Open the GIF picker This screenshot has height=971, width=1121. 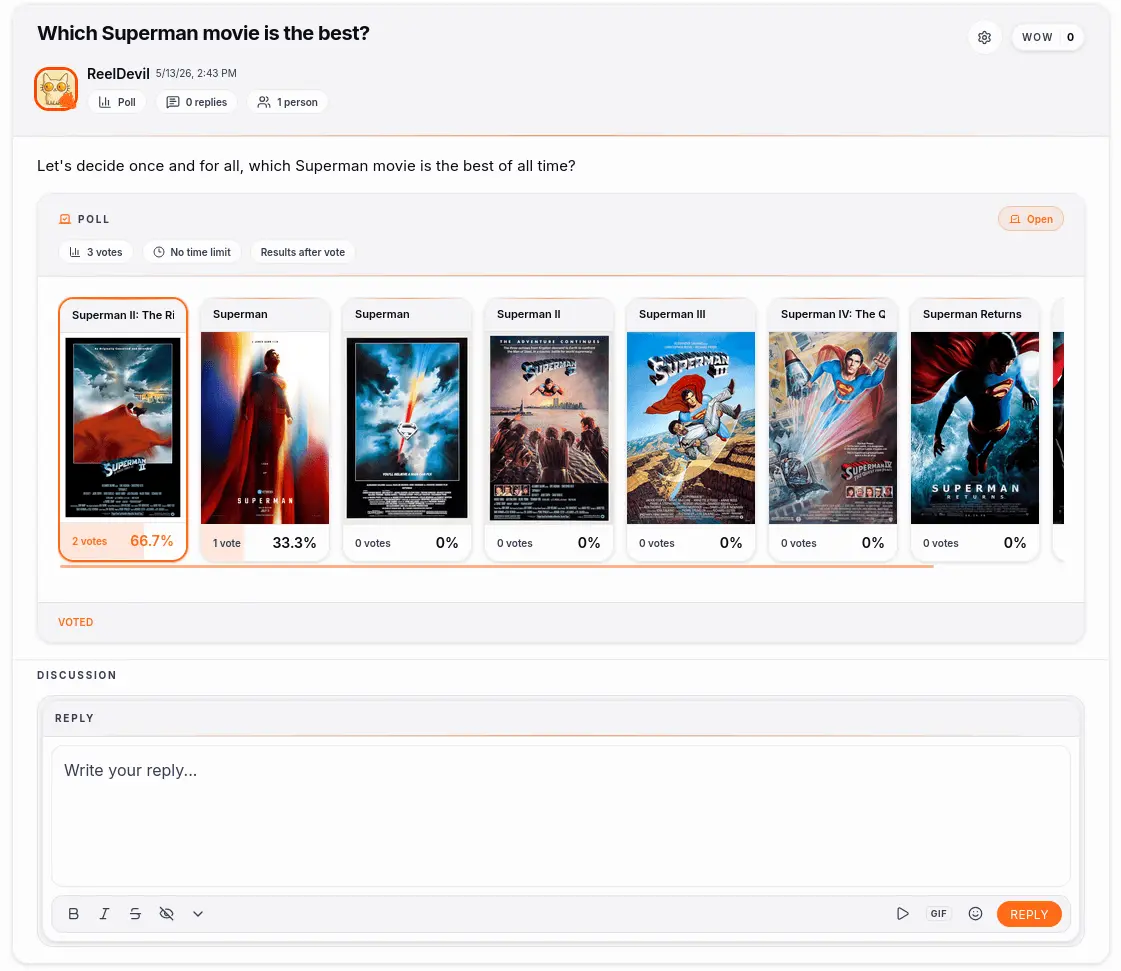[x=939, y=914]
